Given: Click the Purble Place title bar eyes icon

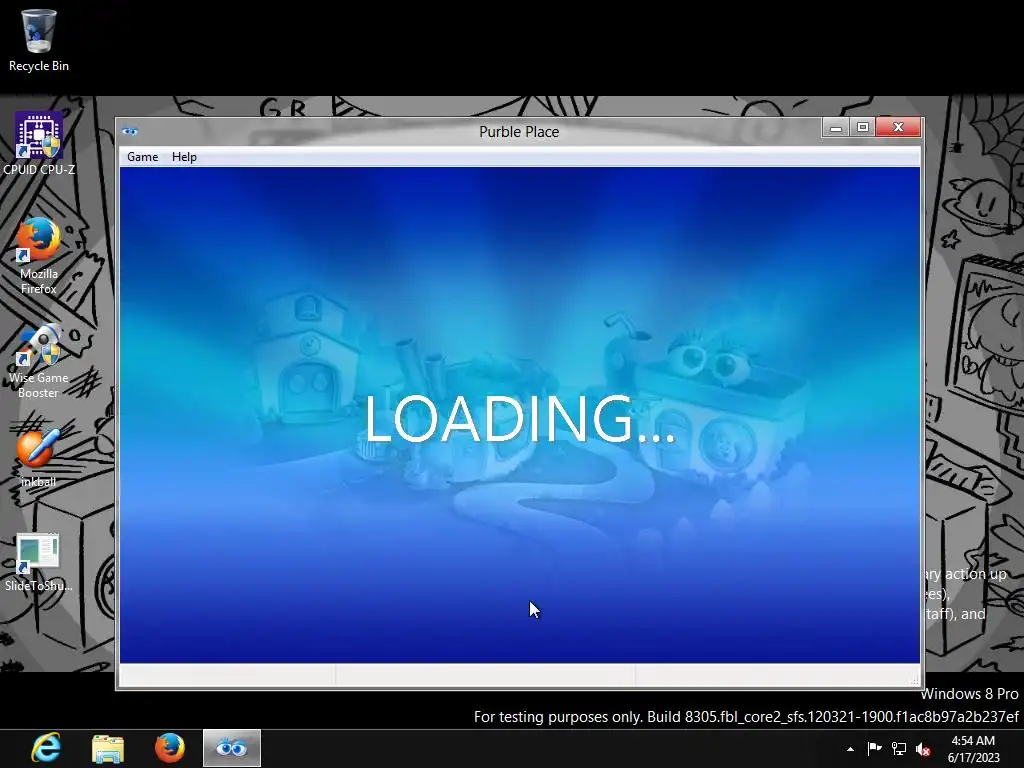Looking at the screenshot, I should [130, 131].
